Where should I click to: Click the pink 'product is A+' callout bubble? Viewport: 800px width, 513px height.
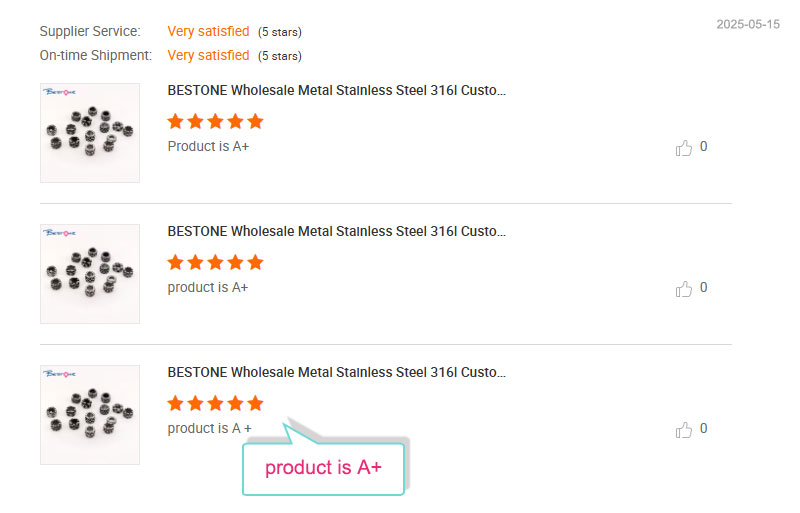[323, 468]
